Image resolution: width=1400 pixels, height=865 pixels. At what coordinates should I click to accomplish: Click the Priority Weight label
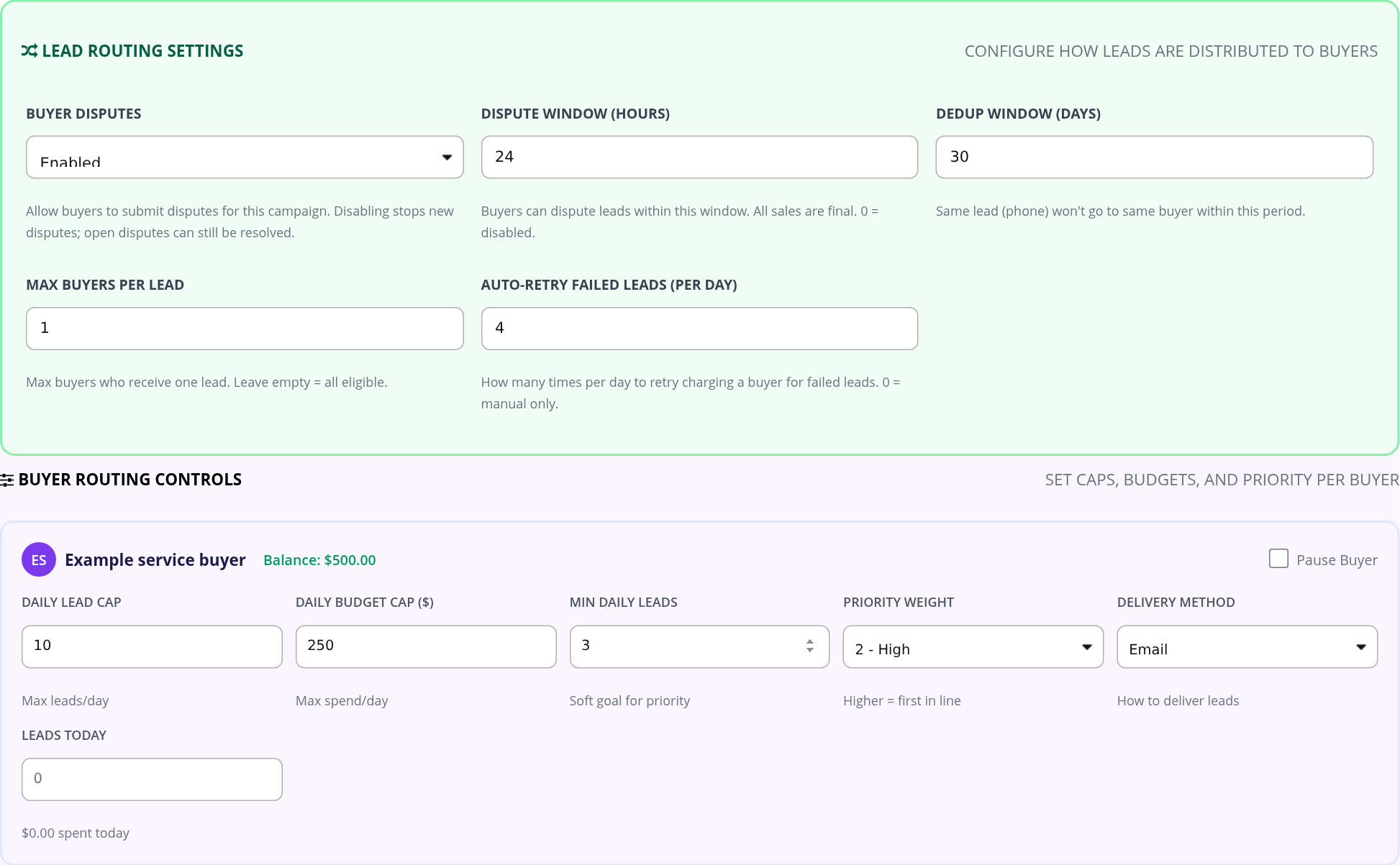click(899, 603)
